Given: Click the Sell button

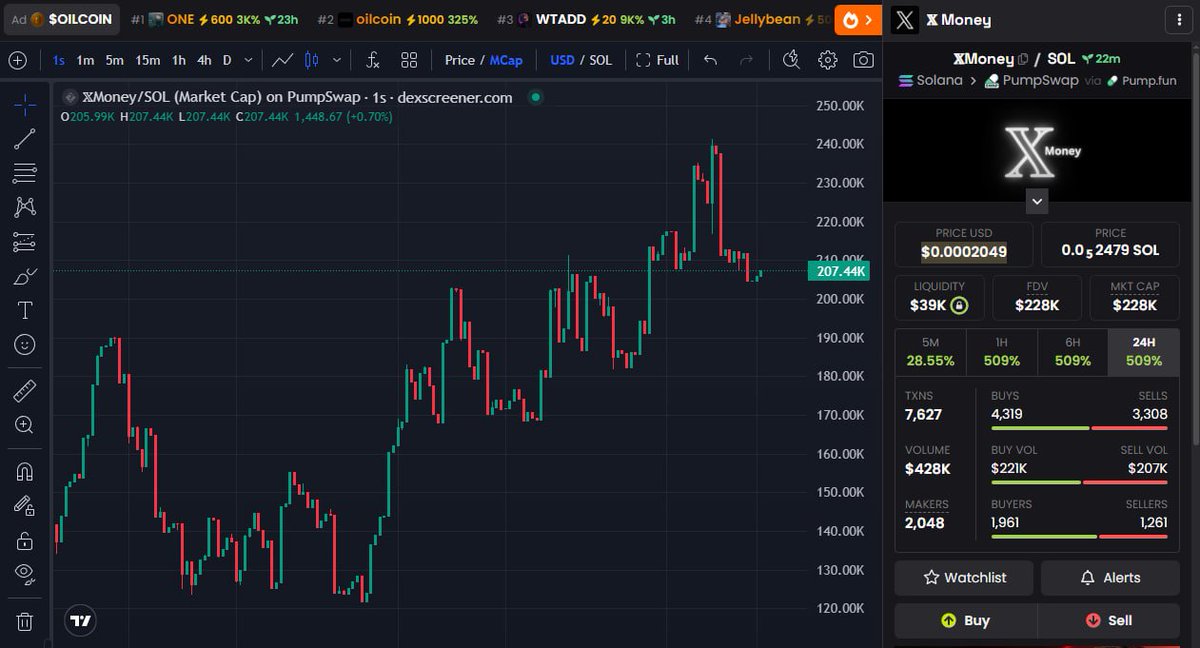Looking at the screenshot, I should (x=1109, y=621).
